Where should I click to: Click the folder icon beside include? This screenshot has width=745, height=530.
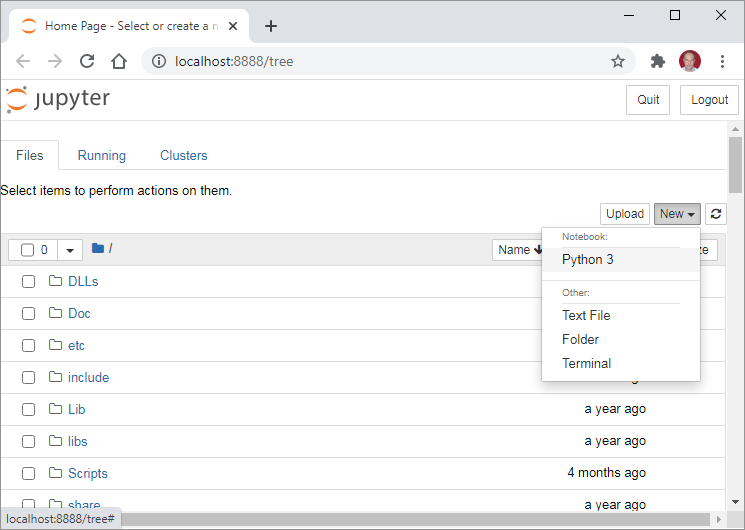56,377
